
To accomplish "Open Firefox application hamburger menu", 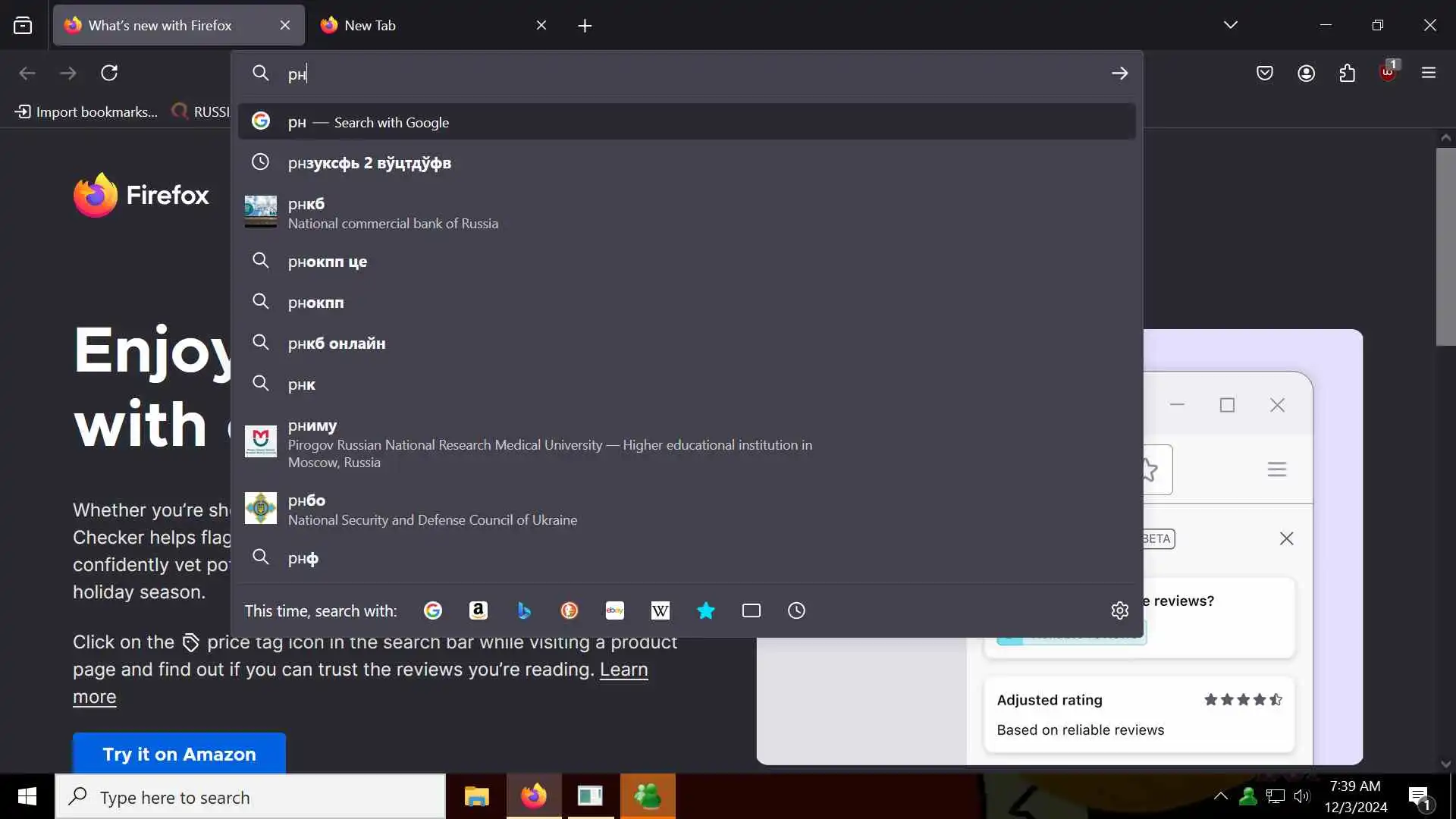I will tap(1429, 73).
